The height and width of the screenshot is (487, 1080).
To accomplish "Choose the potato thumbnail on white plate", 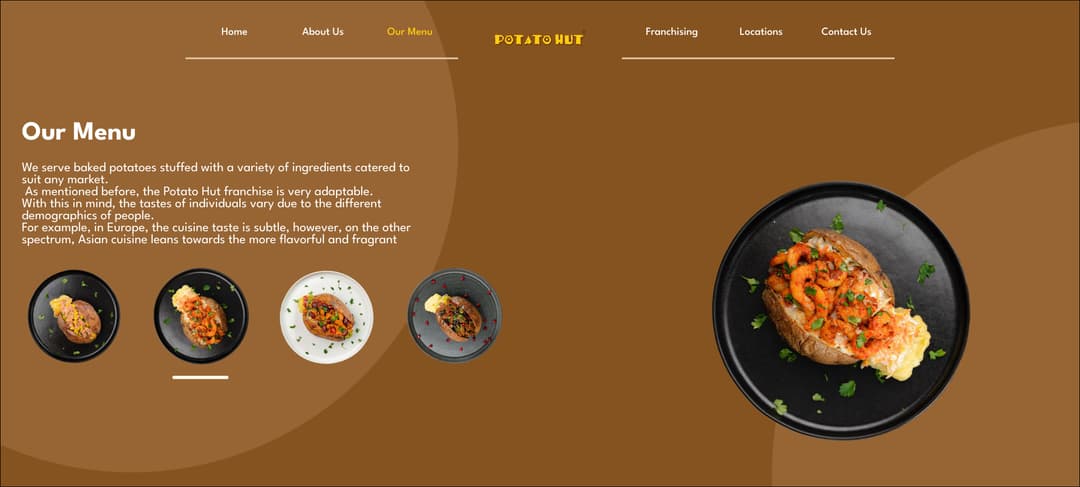I will (326, 317).
